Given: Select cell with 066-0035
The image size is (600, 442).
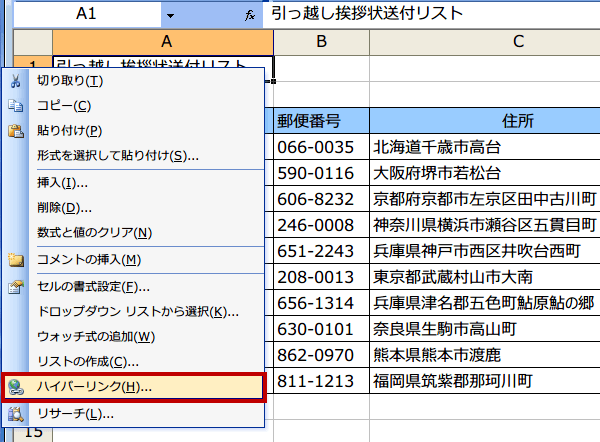Looking at the screenshot, I should [x=321, y=147].
